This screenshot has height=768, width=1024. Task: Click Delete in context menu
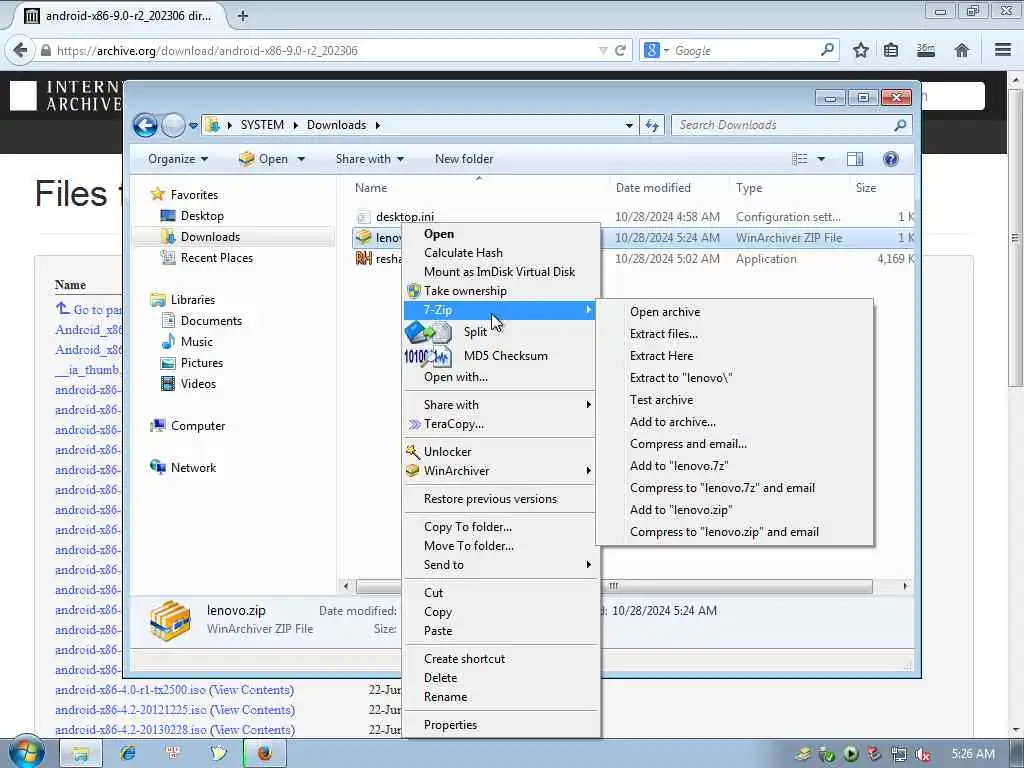click(x=440, y=678)
